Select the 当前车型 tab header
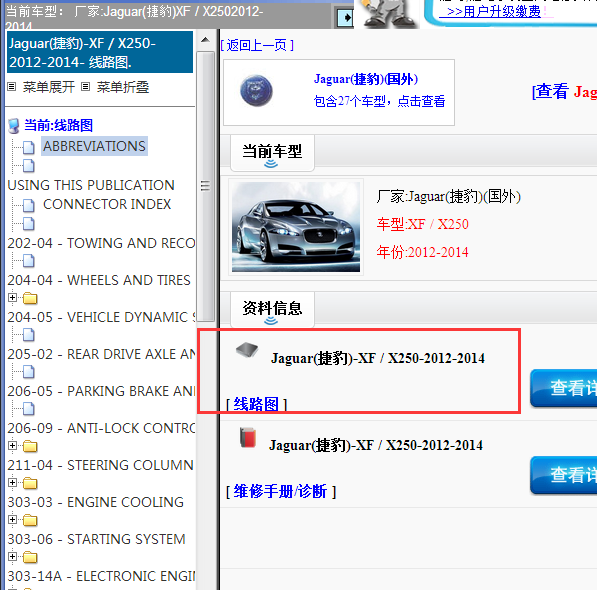597x590 pixels. 272,153
